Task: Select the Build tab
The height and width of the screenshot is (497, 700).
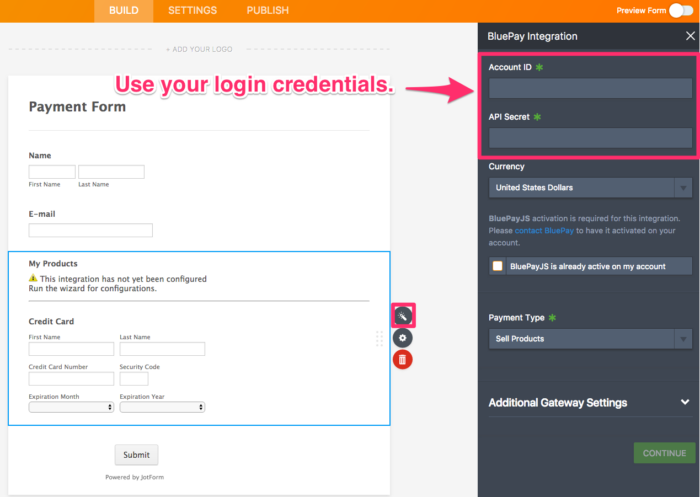Action: 124,10
